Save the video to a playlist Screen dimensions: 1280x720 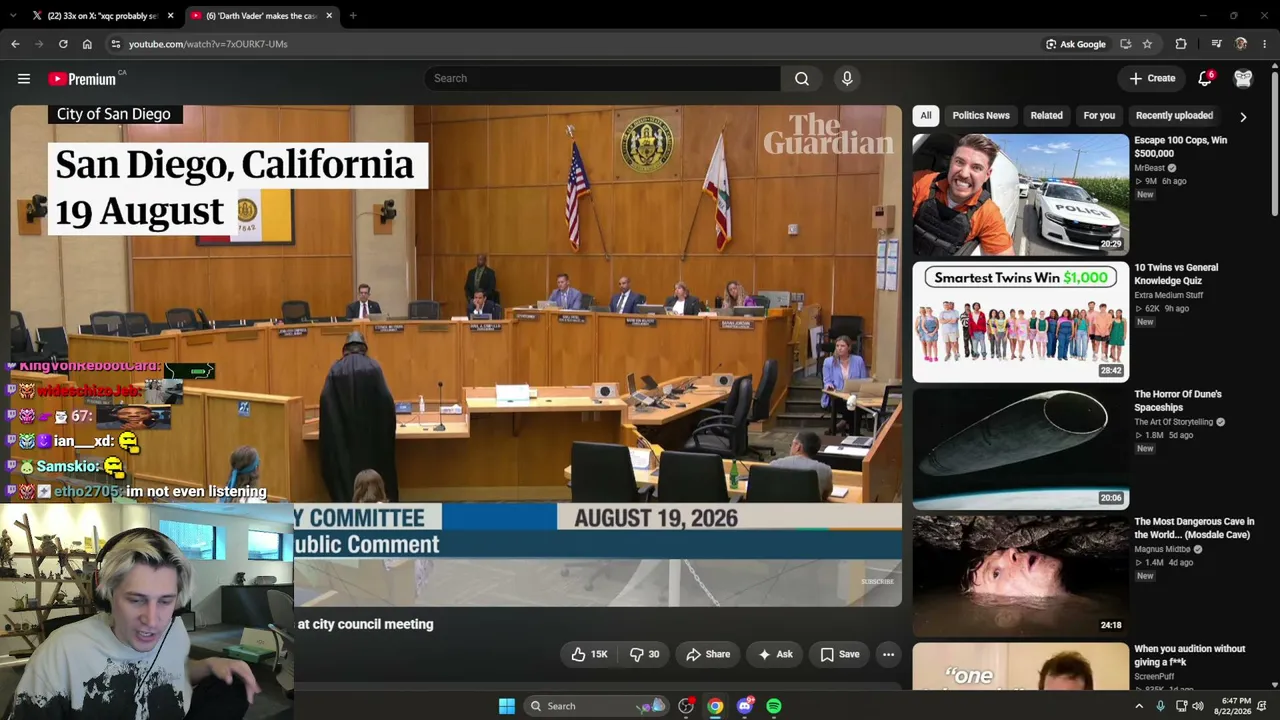click(840, 654)
